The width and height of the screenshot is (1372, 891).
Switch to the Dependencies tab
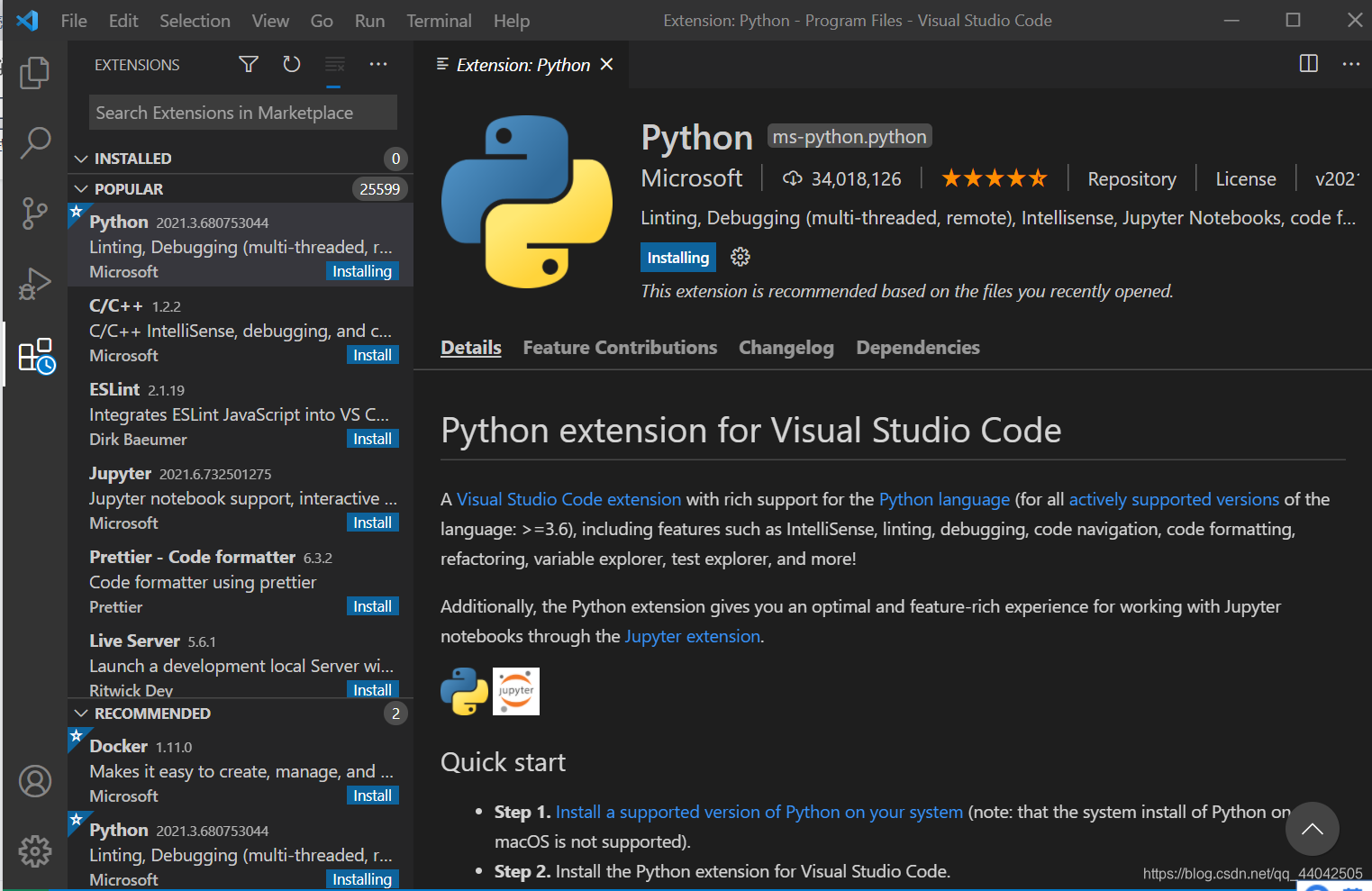(x=918, y=348)
